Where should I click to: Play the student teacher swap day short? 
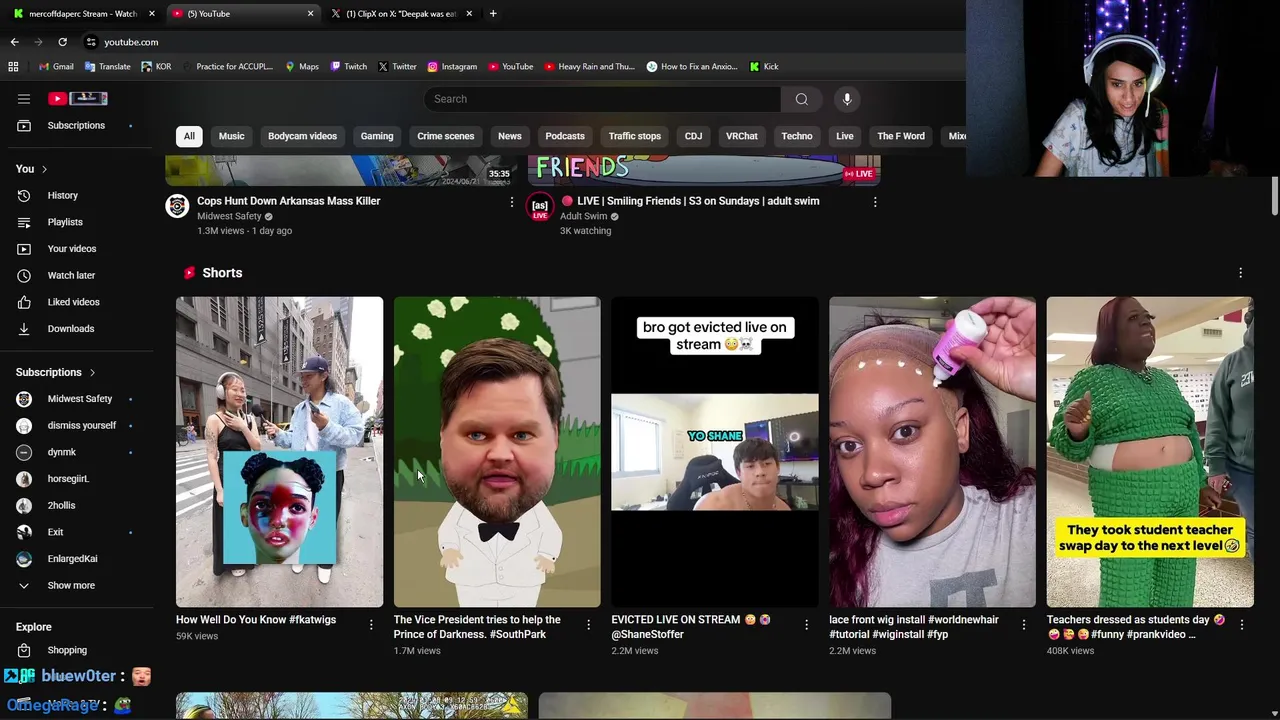(x=1150, y=452)
